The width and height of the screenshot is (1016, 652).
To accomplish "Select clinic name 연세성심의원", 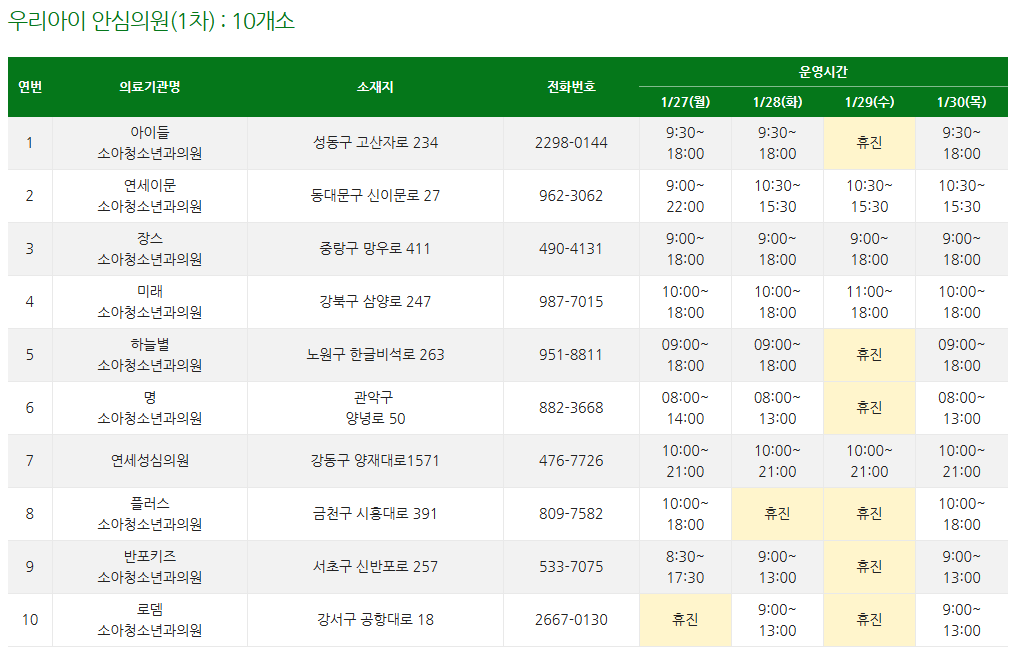I will 150,461.
